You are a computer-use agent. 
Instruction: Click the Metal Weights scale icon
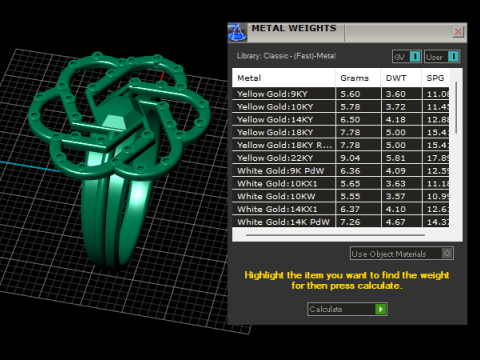point(237,32)
